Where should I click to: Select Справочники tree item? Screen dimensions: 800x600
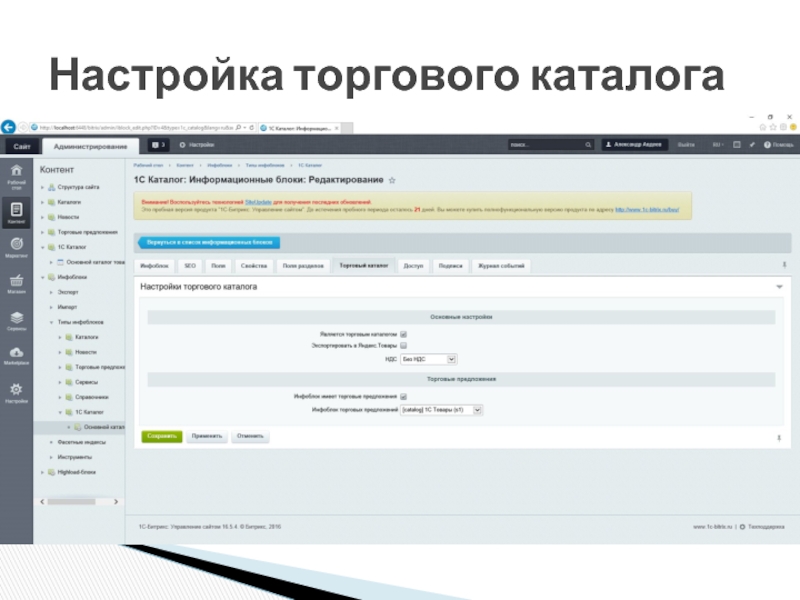(x=92, y=397)
